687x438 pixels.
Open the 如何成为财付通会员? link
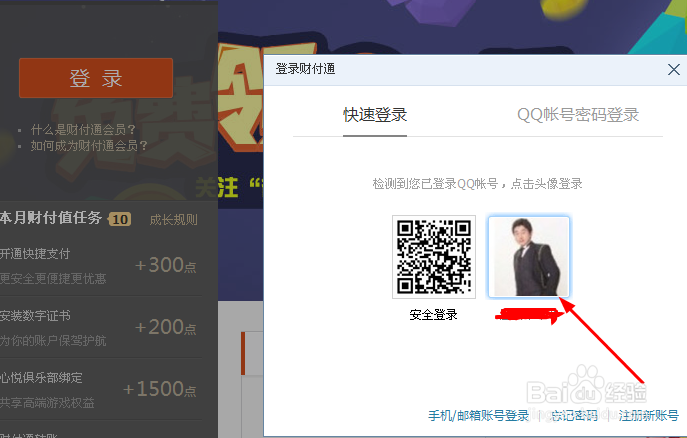coord(89,145)
